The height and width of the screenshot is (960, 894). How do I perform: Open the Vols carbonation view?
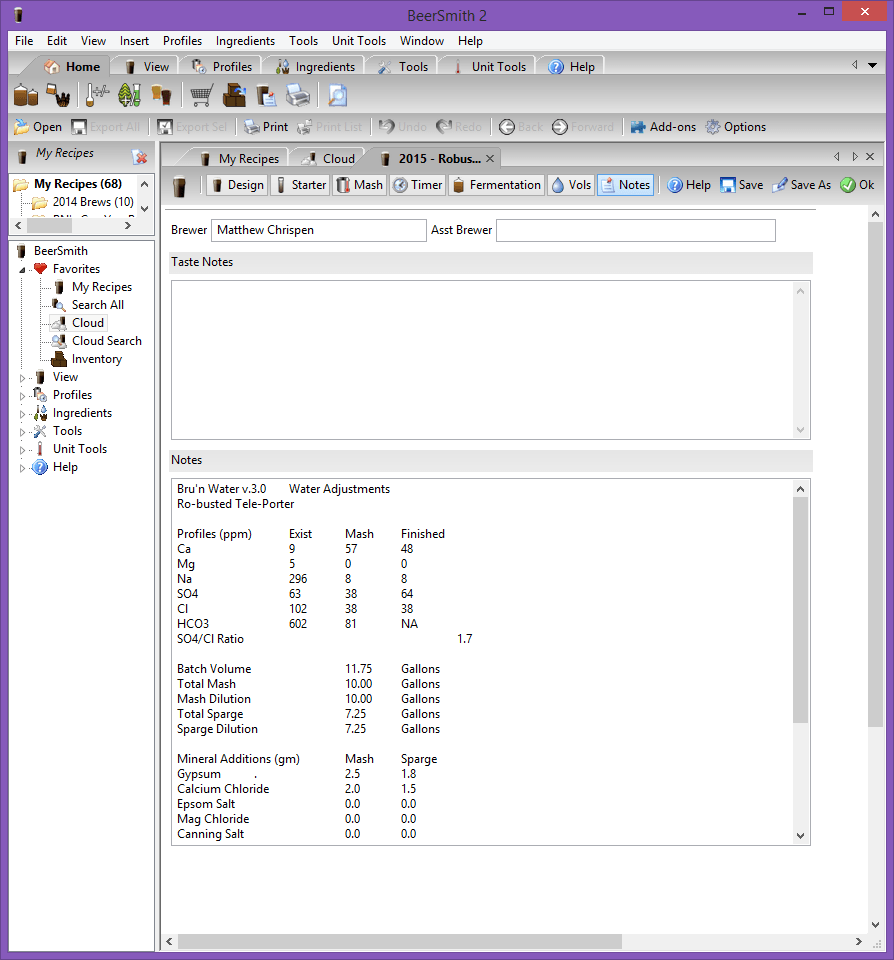570,184
